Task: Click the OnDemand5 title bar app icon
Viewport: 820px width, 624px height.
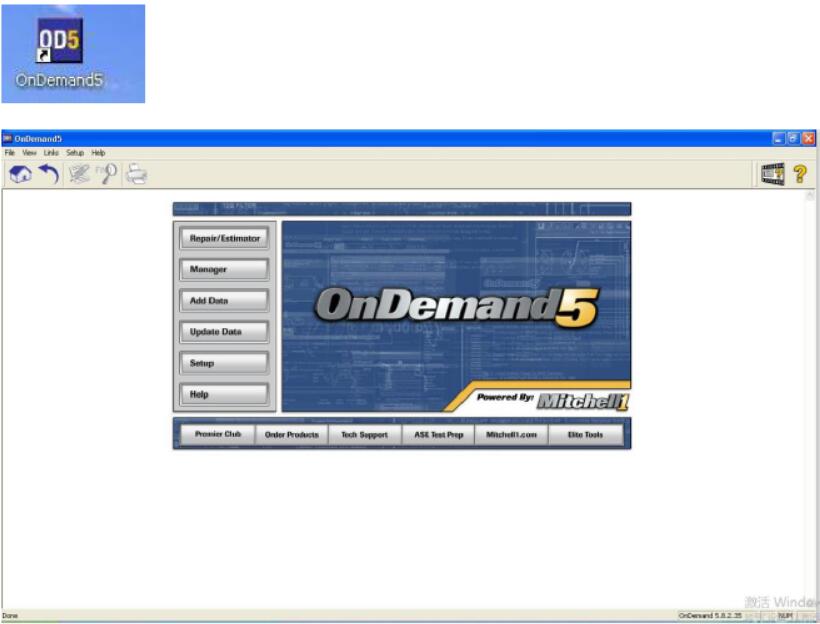Action: point(7,139)
